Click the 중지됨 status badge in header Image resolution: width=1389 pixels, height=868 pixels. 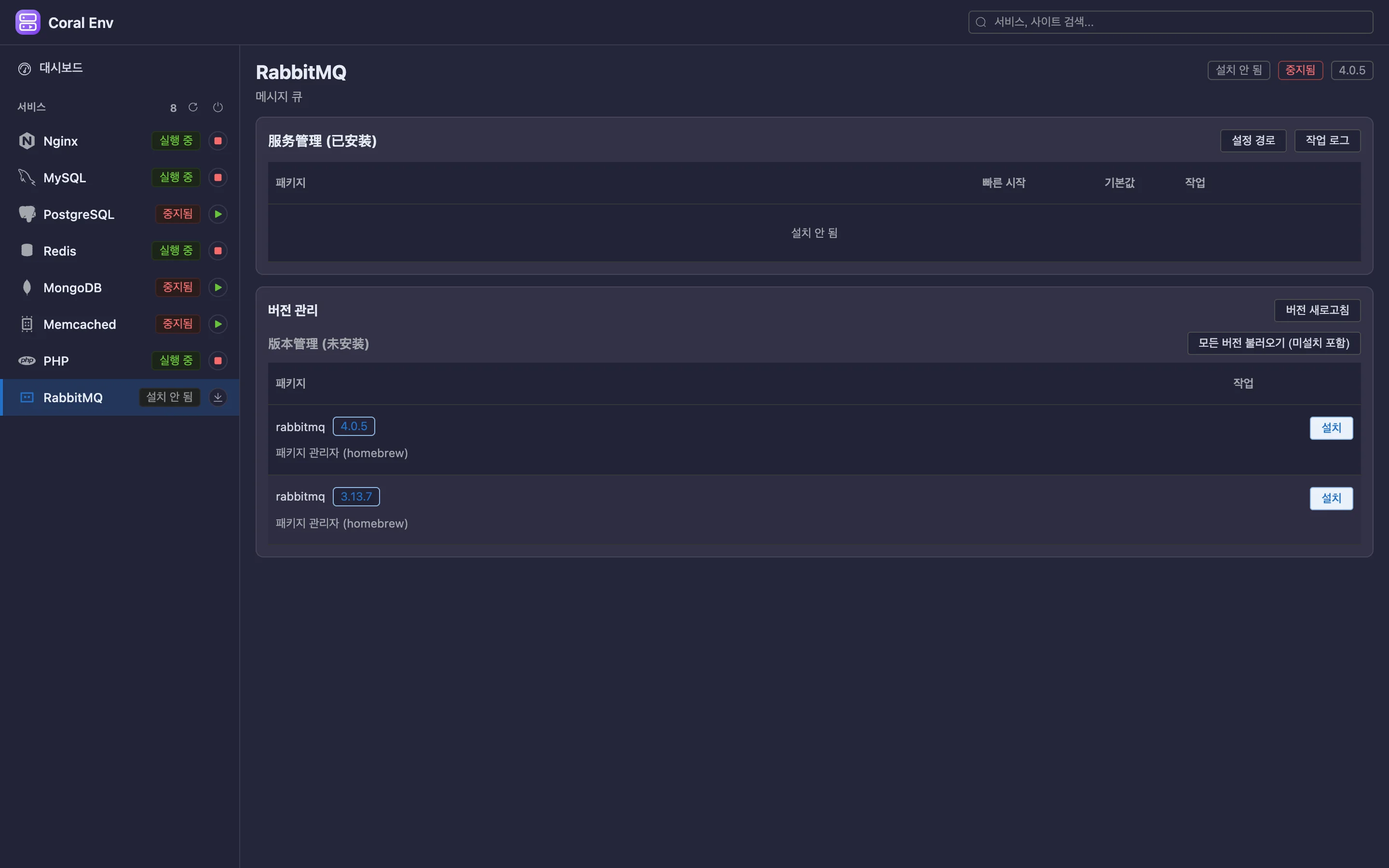(x=1300, y=70)
